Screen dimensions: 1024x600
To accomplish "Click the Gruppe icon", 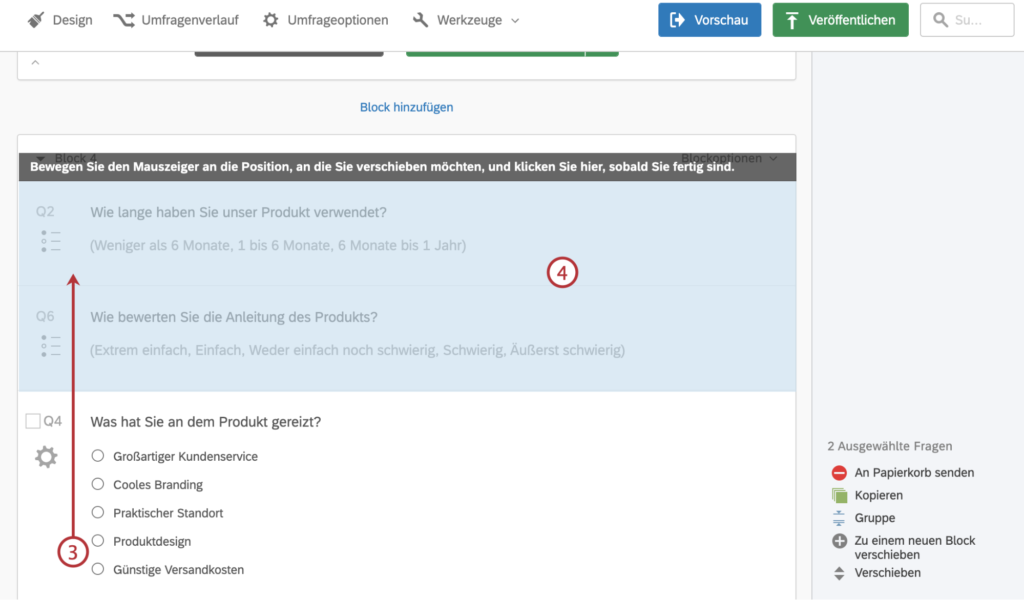I will click(839, 518).
